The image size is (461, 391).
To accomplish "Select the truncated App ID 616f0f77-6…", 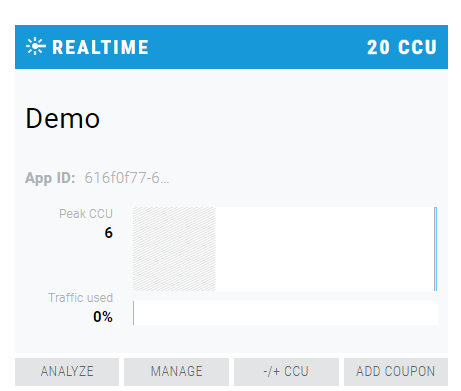I will [x=127, y=178].
